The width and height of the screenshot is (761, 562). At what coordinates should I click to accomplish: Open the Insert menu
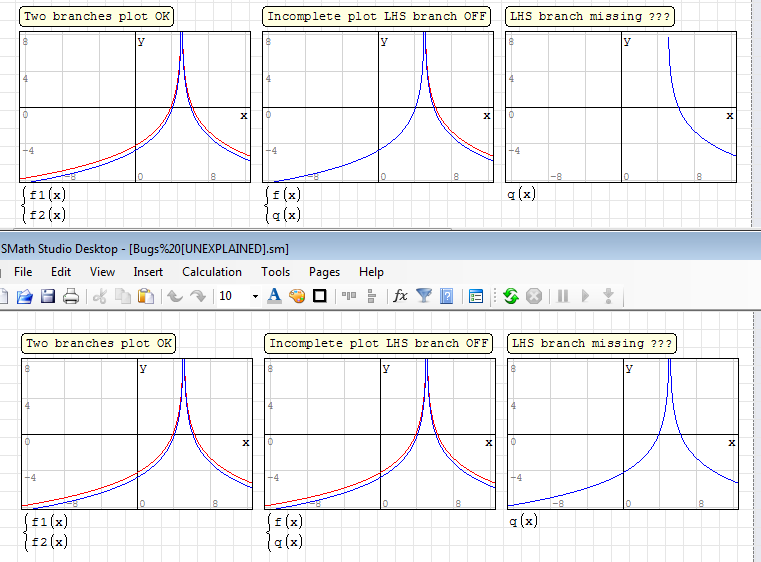(148, 272)
